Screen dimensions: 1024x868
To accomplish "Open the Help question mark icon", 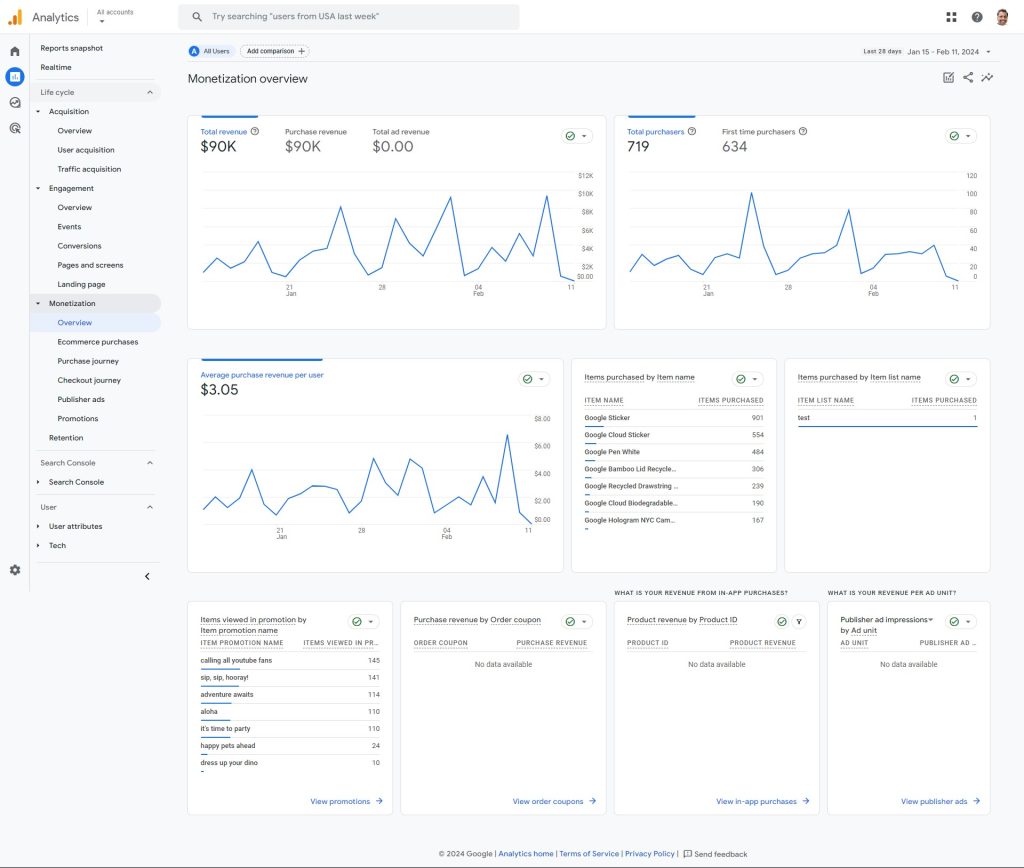I will (x=976, y=17).
